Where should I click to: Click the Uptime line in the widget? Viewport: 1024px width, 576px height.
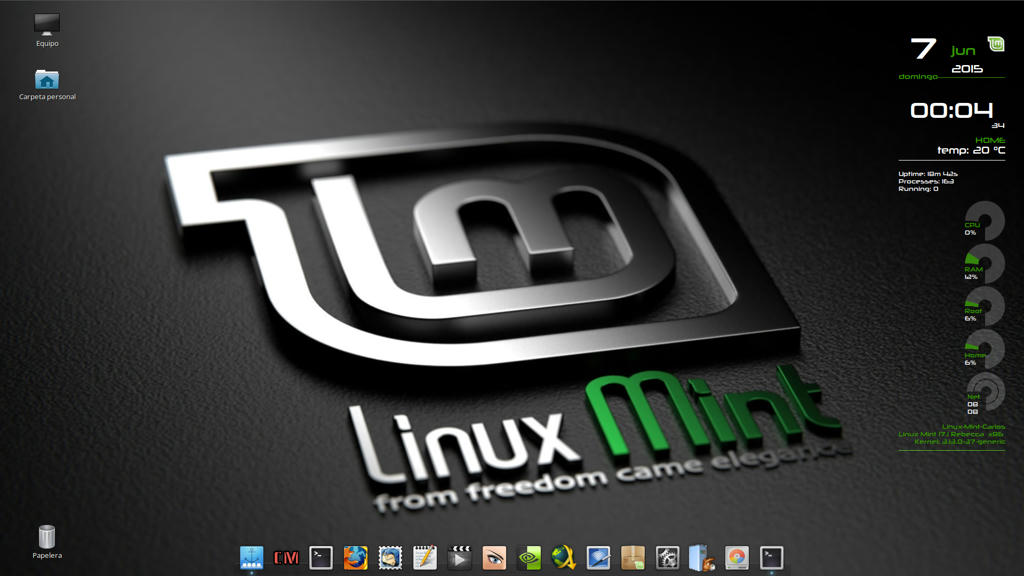click(928, 174)
